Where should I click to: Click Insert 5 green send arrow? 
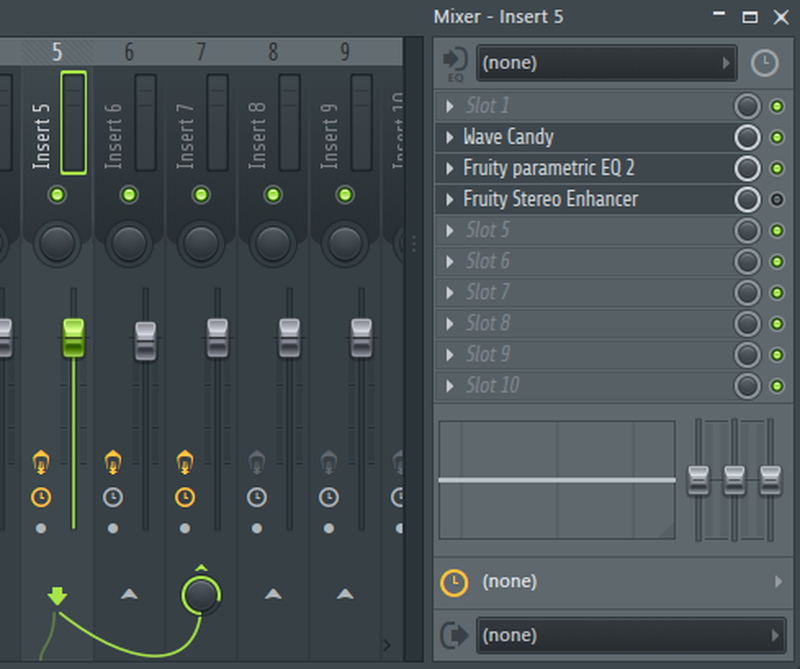coord(57,596)
